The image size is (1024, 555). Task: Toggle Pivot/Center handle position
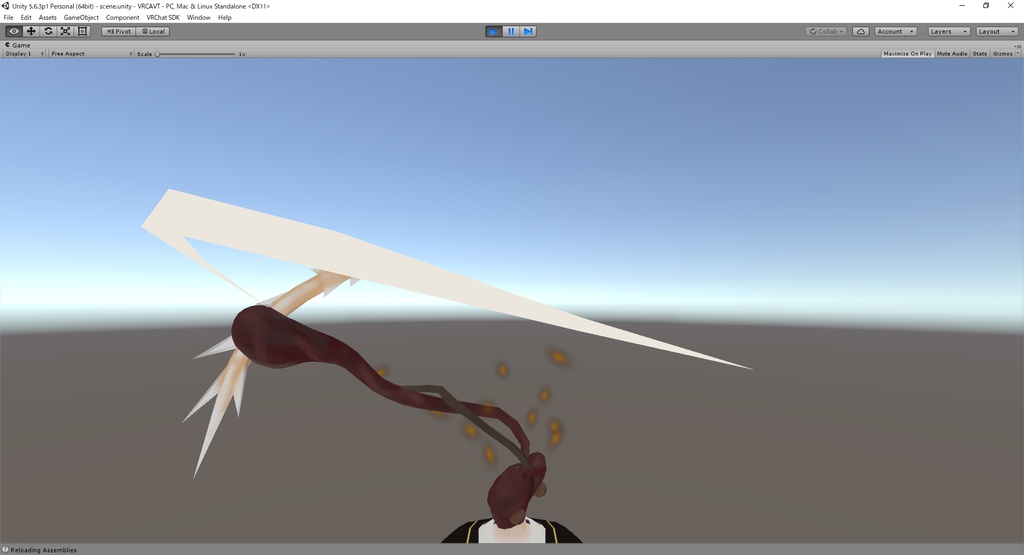[119, 31]
